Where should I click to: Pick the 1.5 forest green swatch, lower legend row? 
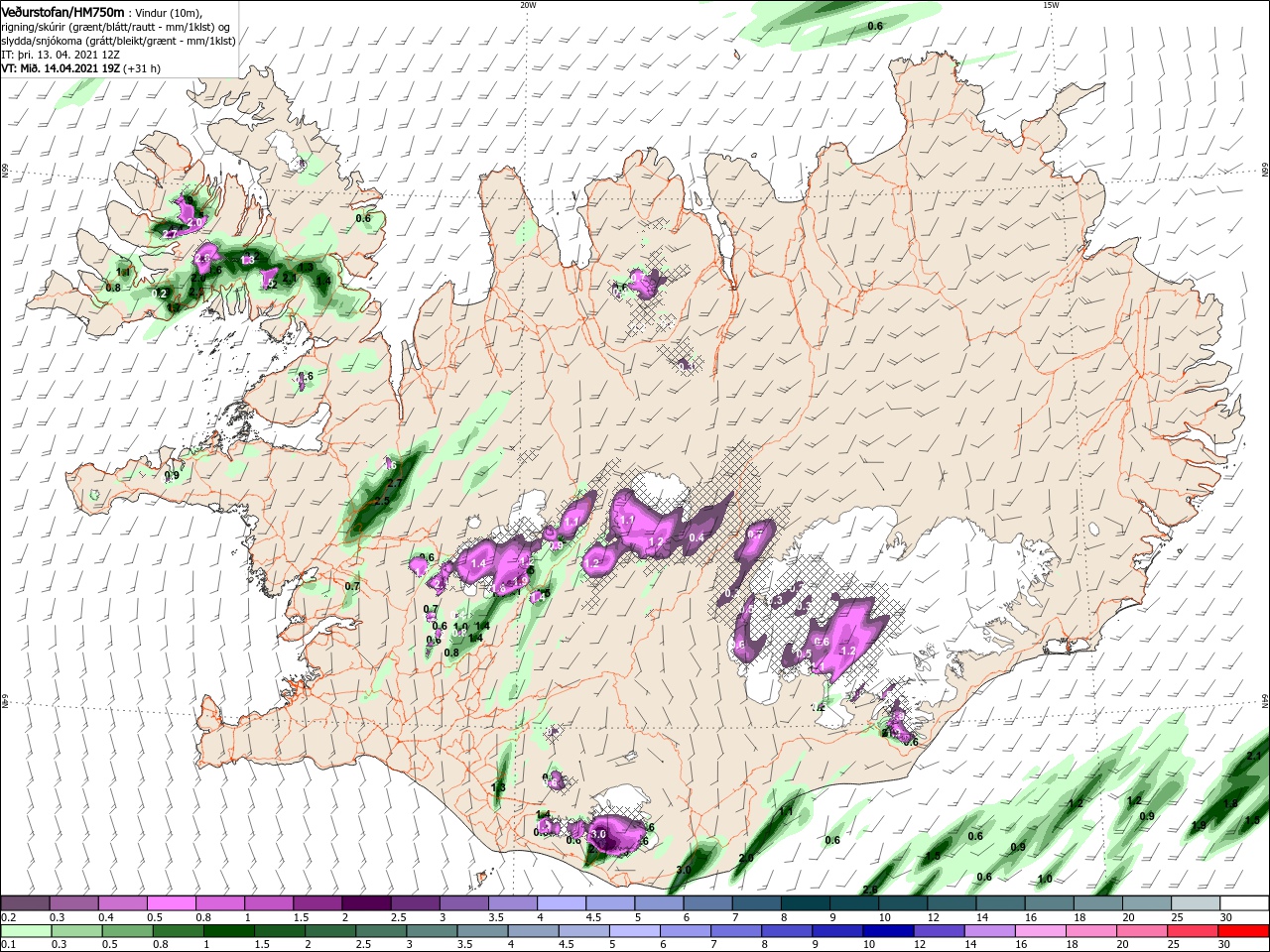tap(279, 931)
